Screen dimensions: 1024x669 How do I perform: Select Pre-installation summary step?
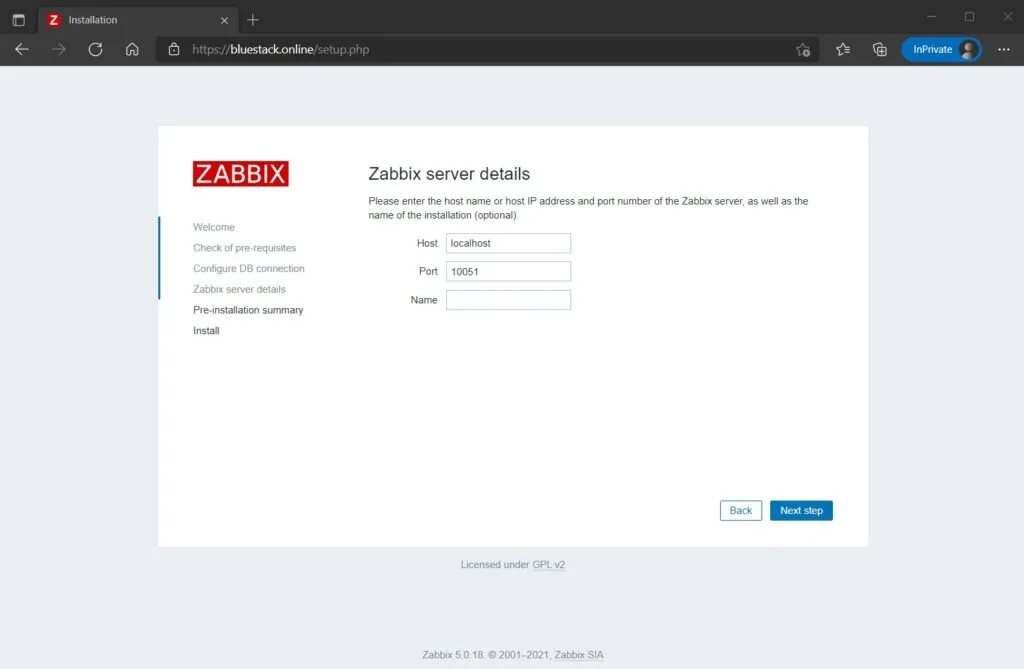click(248, 310)
